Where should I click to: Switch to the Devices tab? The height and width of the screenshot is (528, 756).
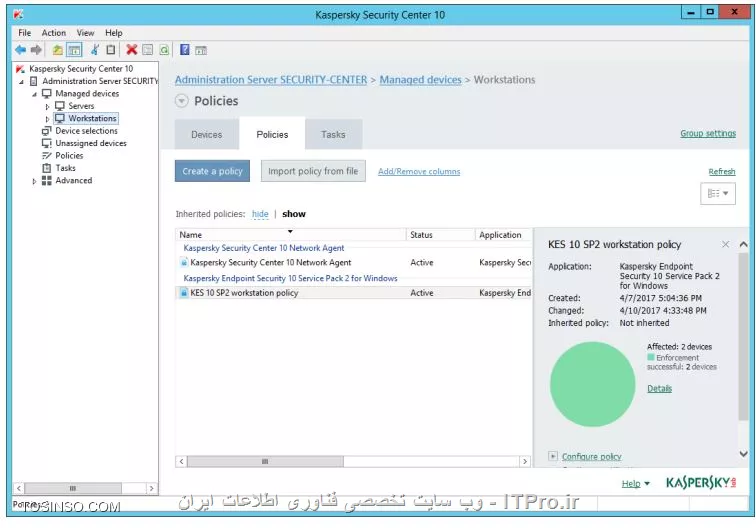click(x=206, y=135)
